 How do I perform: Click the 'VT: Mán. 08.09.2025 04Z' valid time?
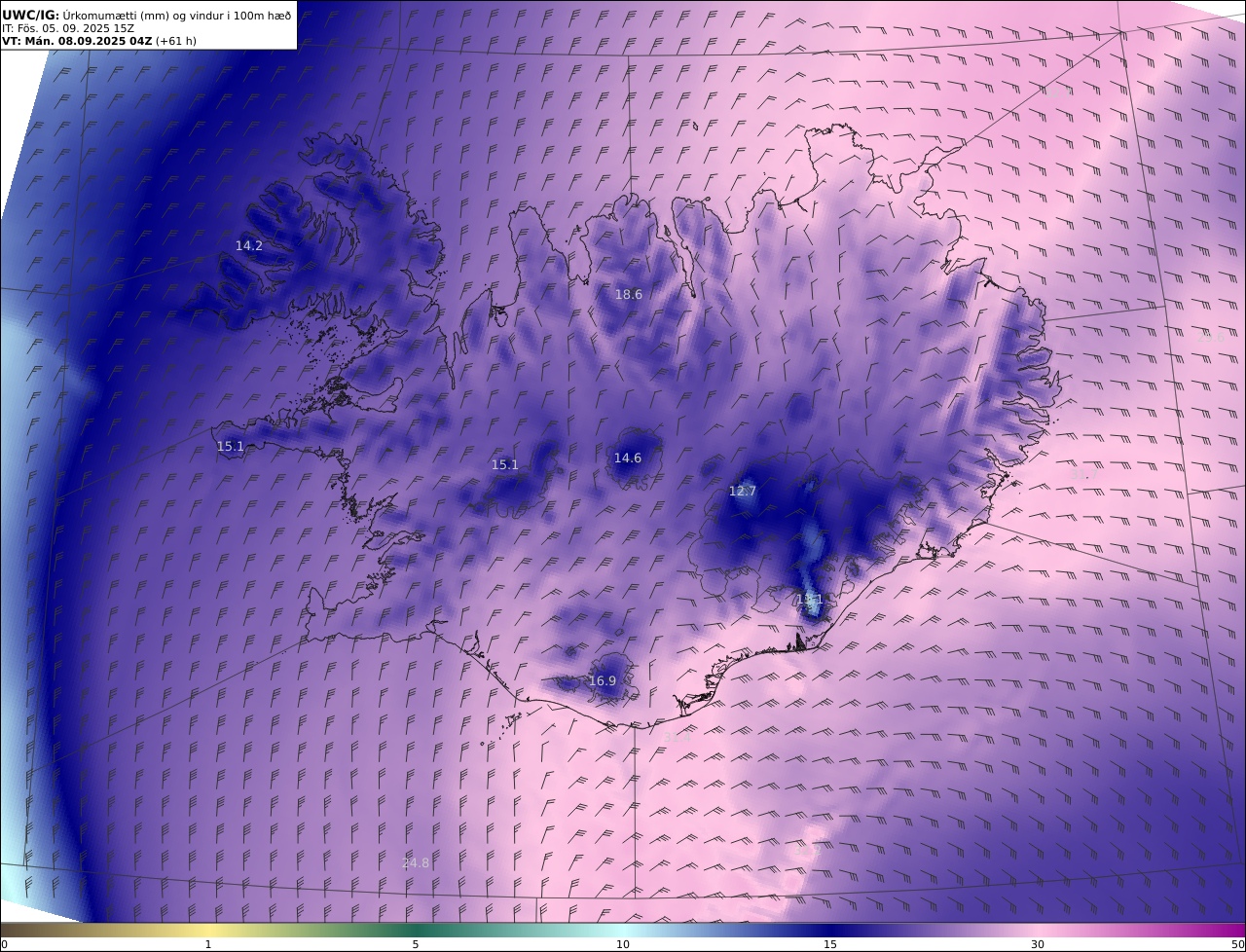coord(77,41)
